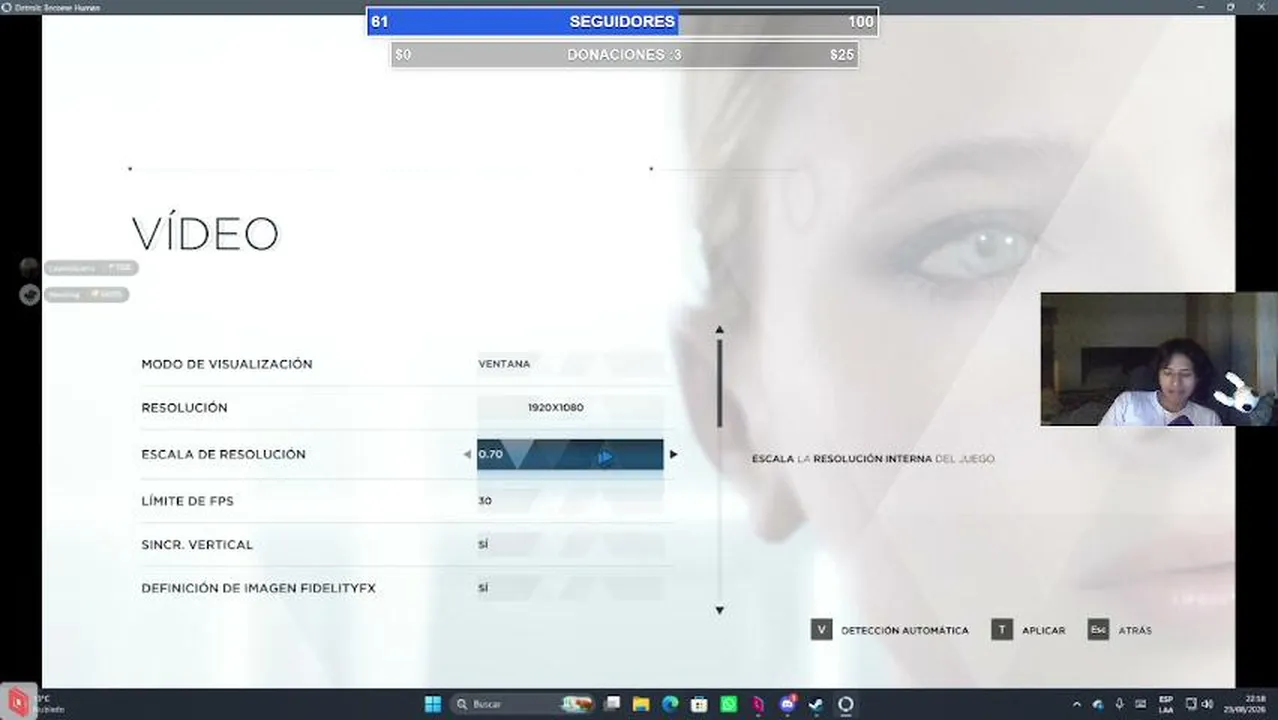Decrease resolution scale with left arrow

pyautogui.click(x=467, y=454)
